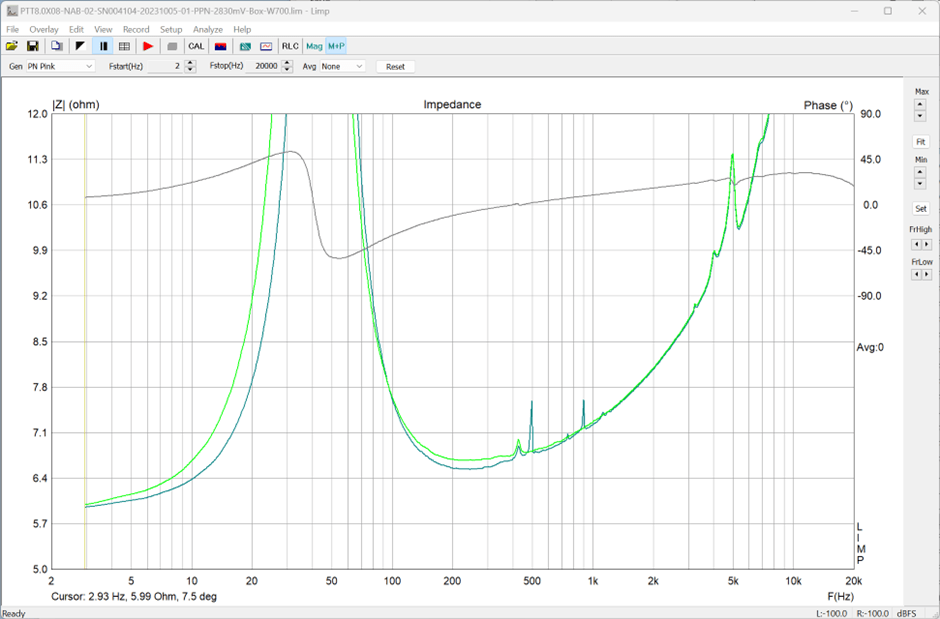Switch to magnitude-only view with Mag
Viewport: 940px width, 619px height.
point(314,46)
